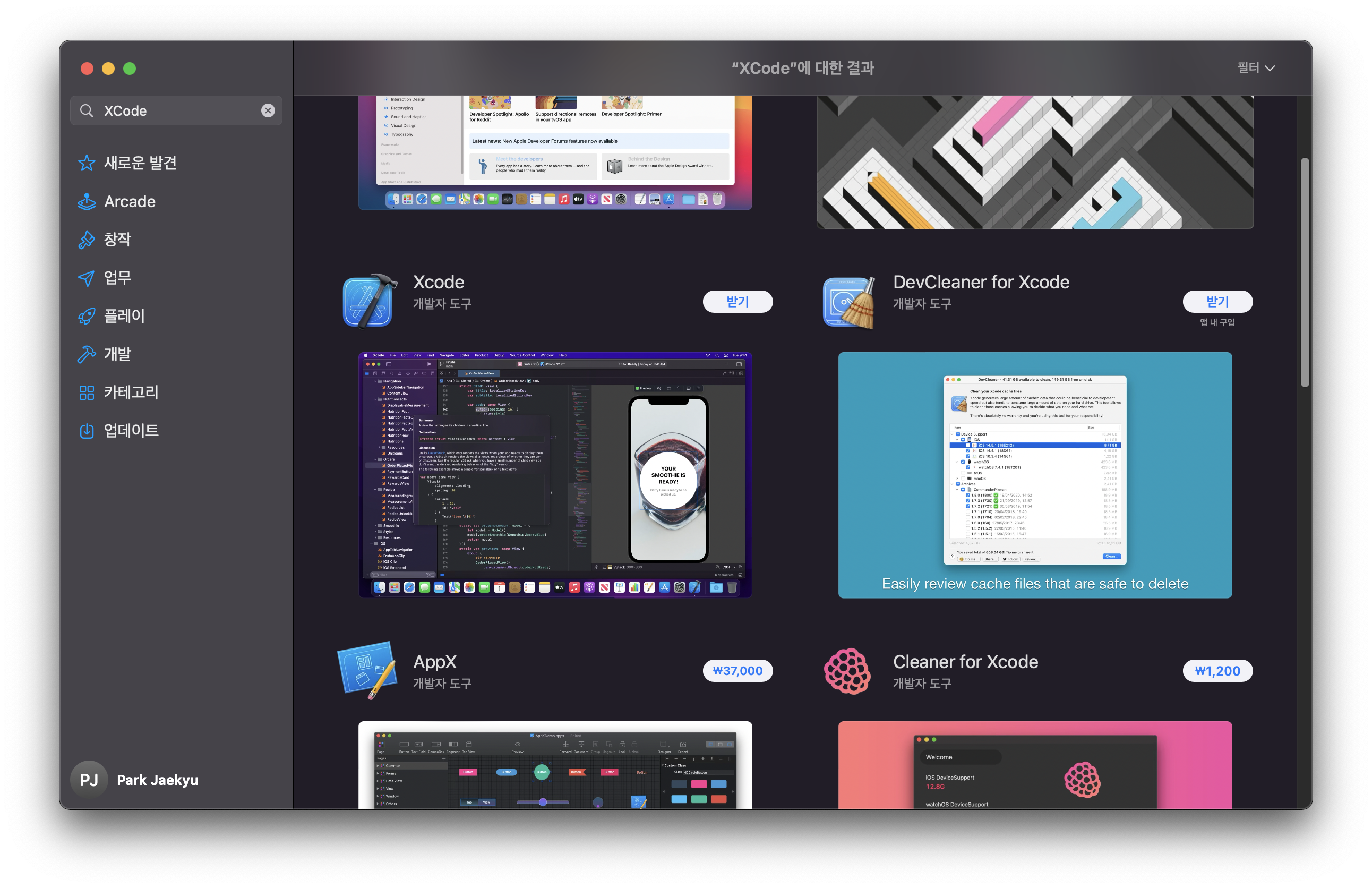
Task: Expand the 필터 filter dropdown
Action: tap(1256, 68)
